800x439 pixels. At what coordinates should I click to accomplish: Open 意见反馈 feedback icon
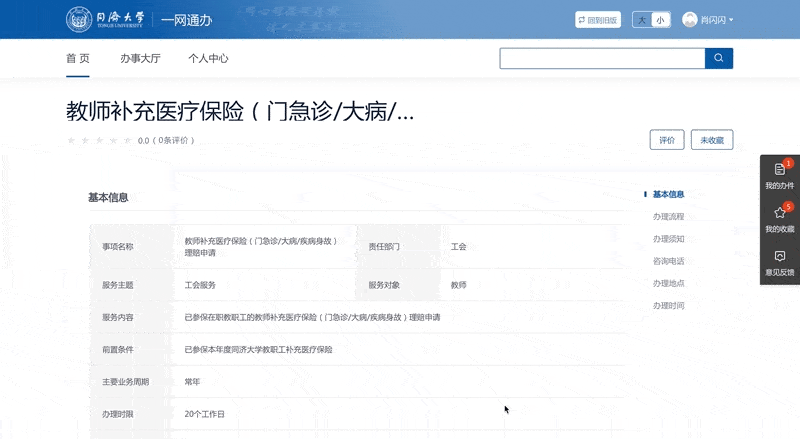780,256
